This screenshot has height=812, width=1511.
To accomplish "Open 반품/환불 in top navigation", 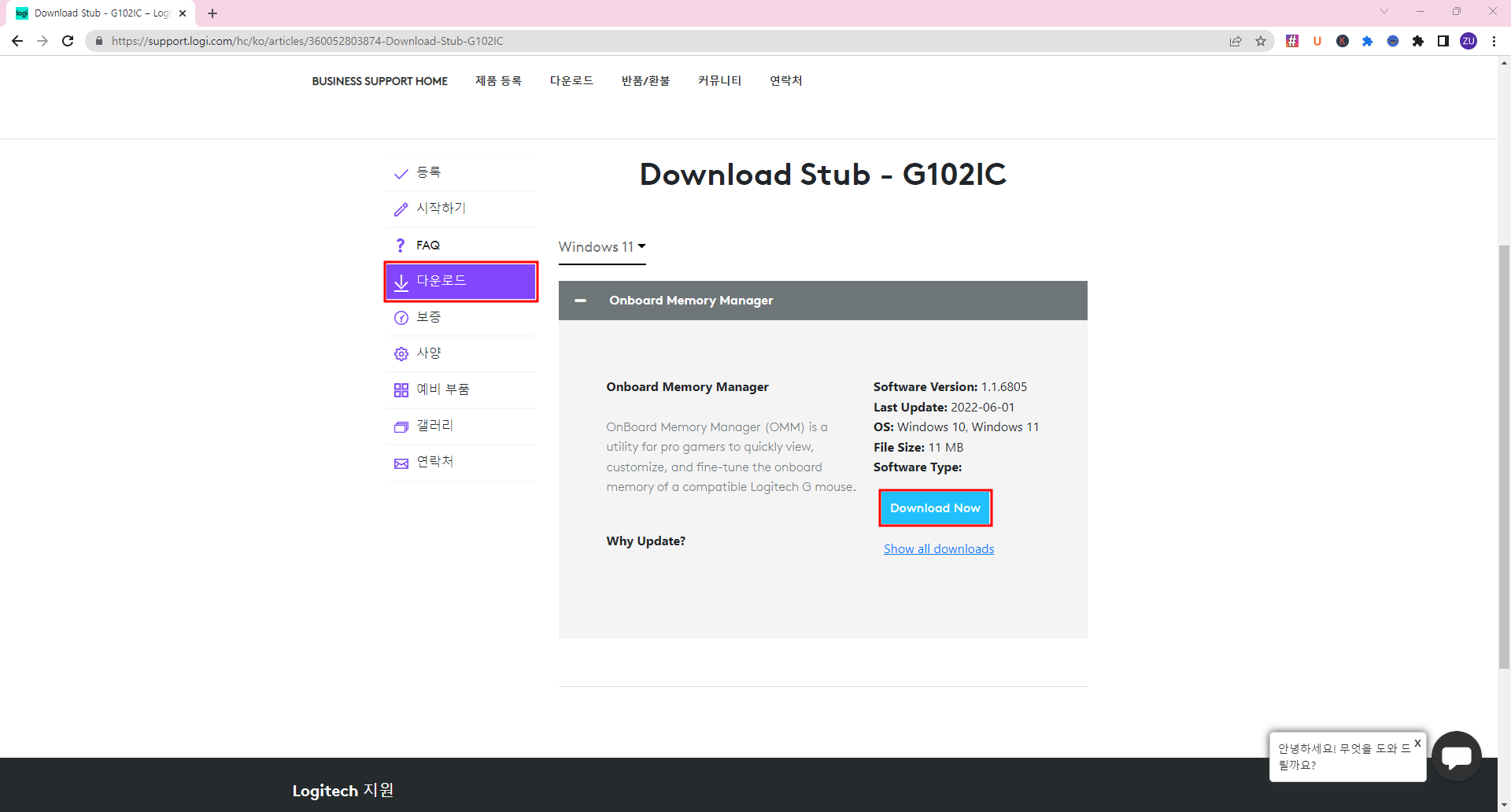I will (x=645, y=81).
